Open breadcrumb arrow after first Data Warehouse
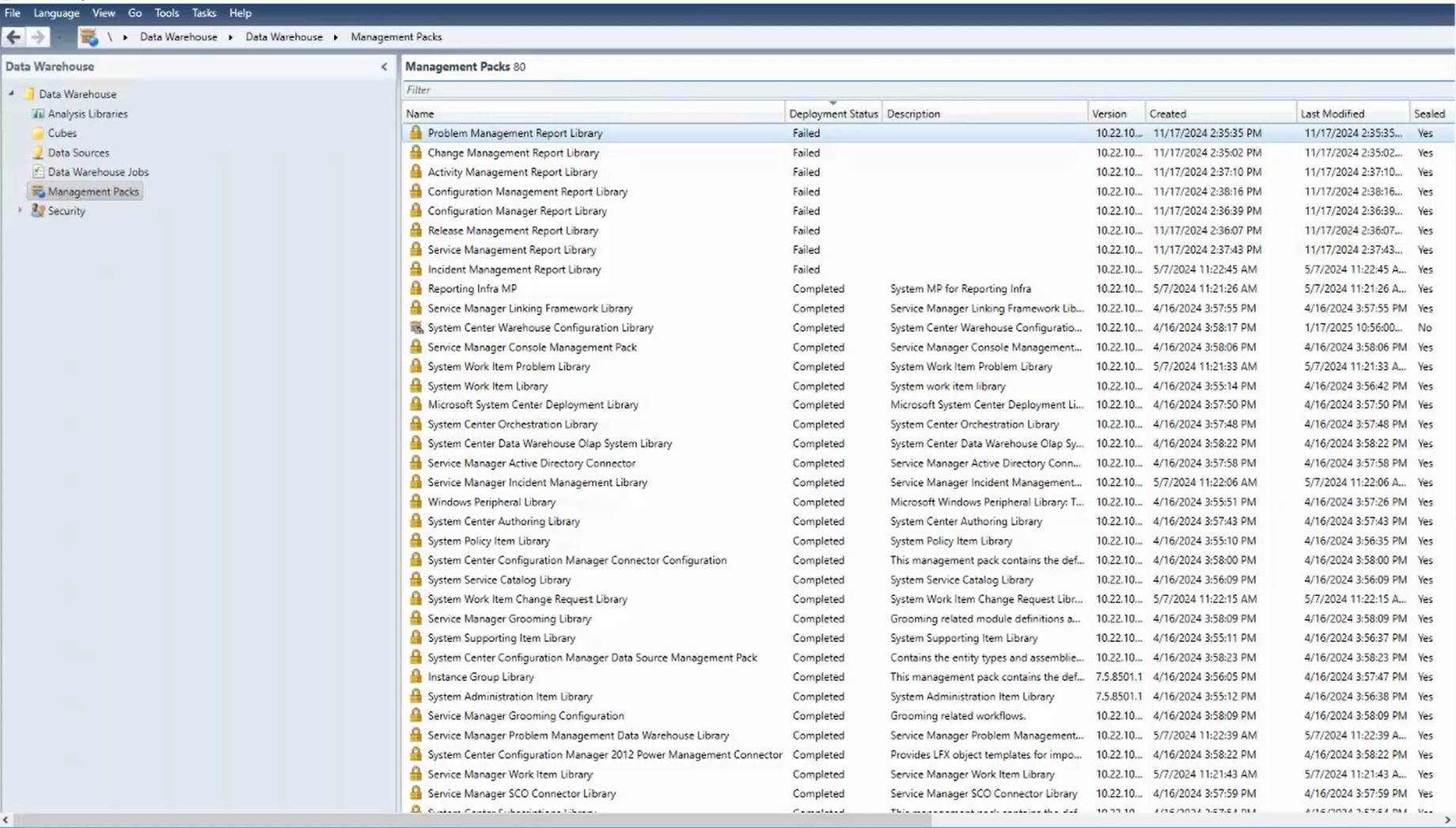The width and height of the screenshot is (1456, 828). click(x=230, y=37)
